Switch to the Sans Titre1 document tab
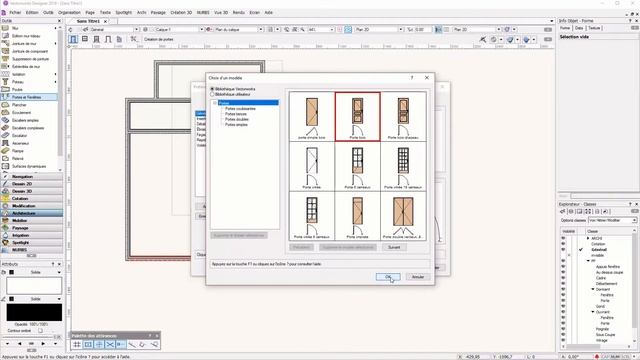The image size is (640, 360). coord(88,21)
